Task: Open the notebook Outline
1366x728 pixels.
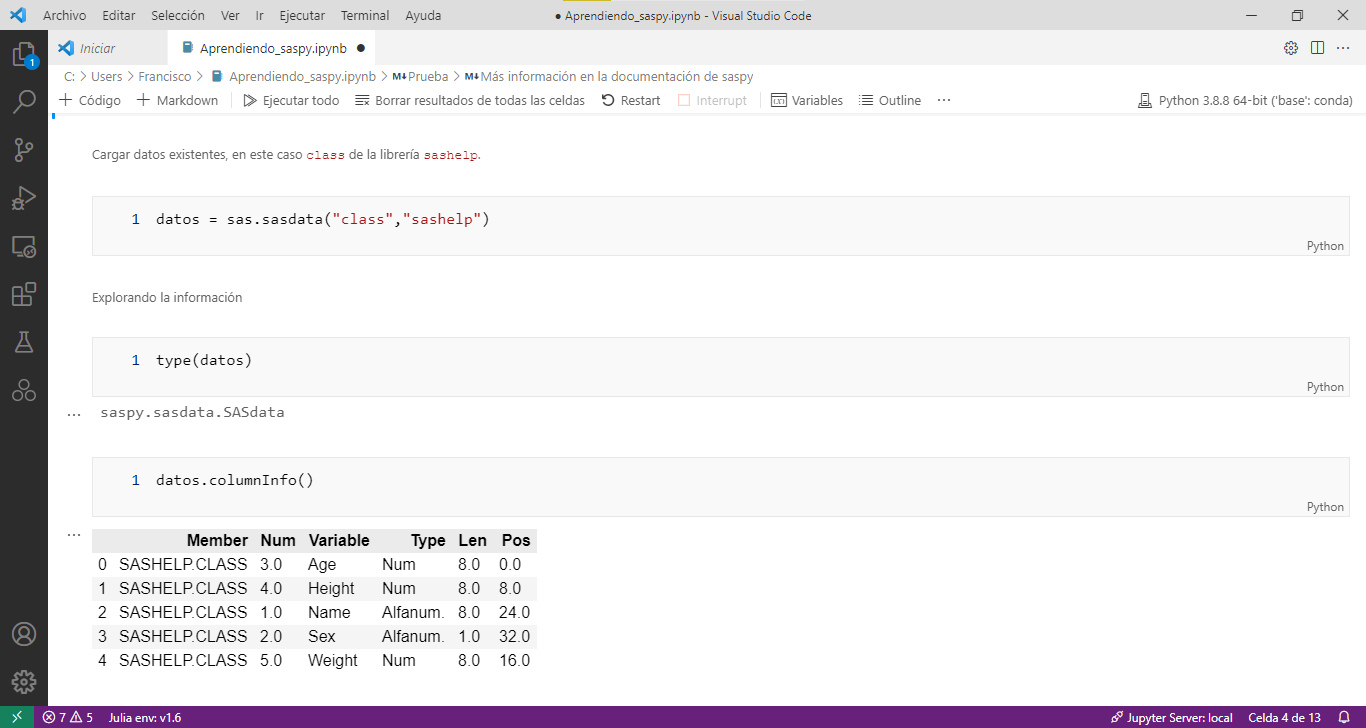Action: tap(890, 100)
